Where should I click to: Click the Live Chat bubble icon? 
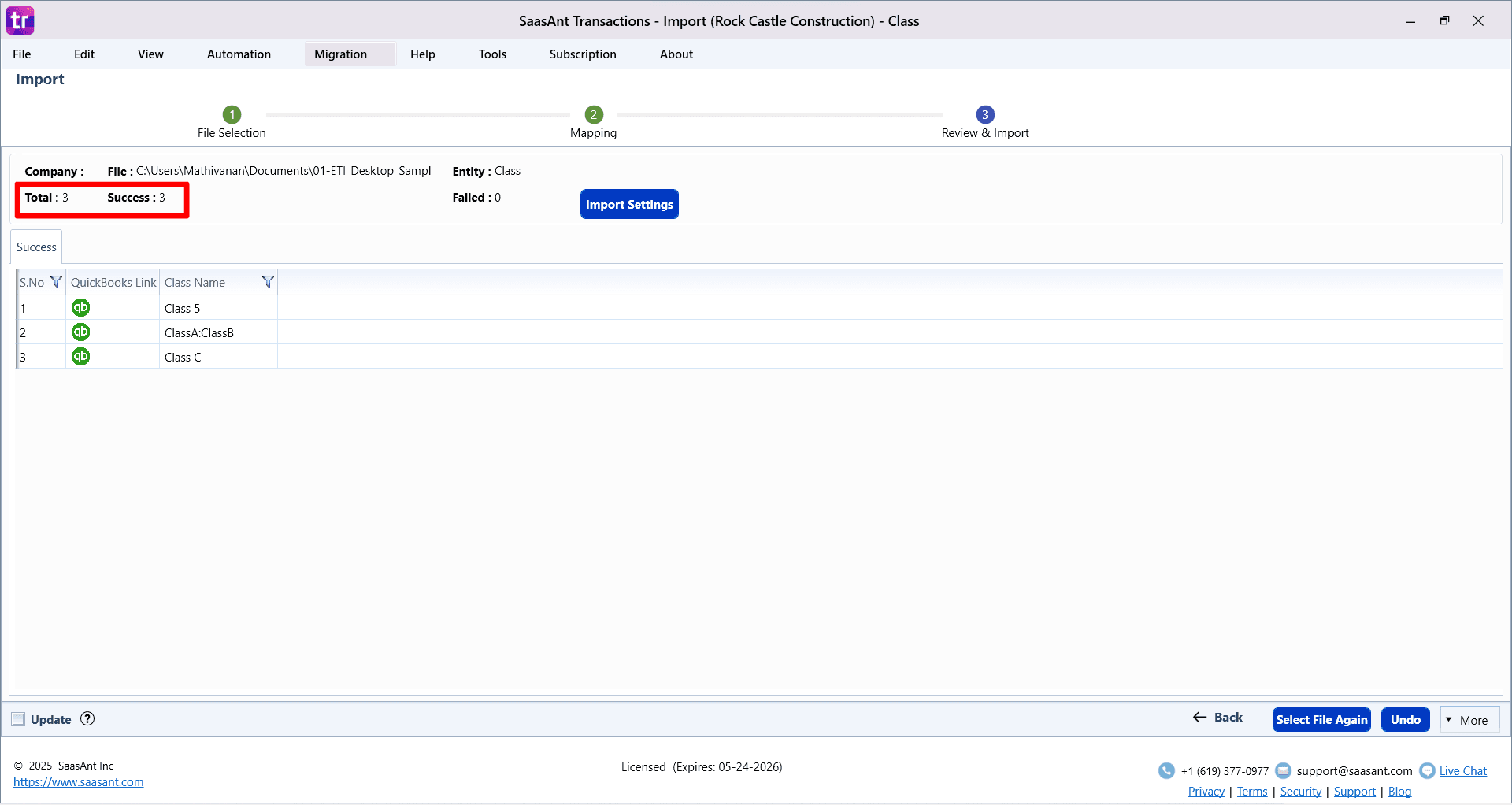click(1427, 770)
